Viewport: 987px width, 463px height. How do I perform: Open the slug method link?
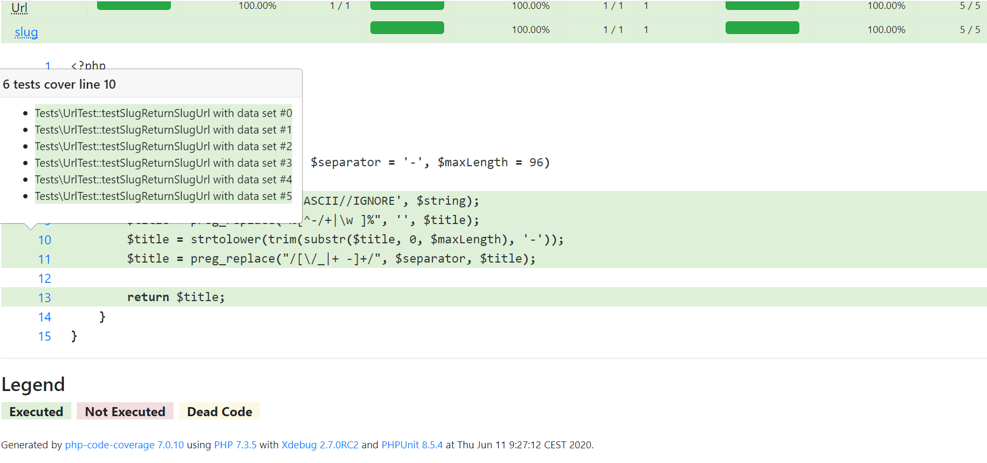[x=26, y=31]
